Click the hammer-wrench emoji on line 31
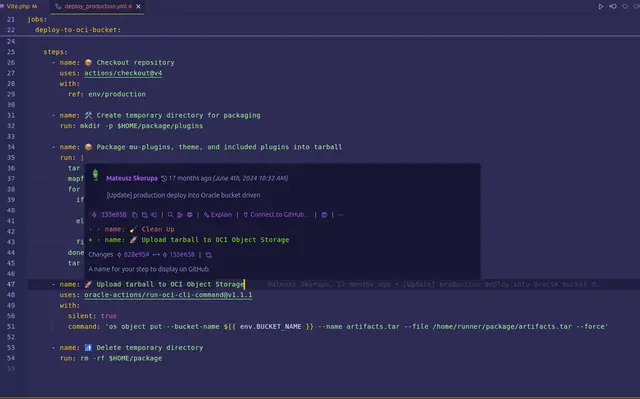Screen dimensions: 640x399 (x=88, y=115)
